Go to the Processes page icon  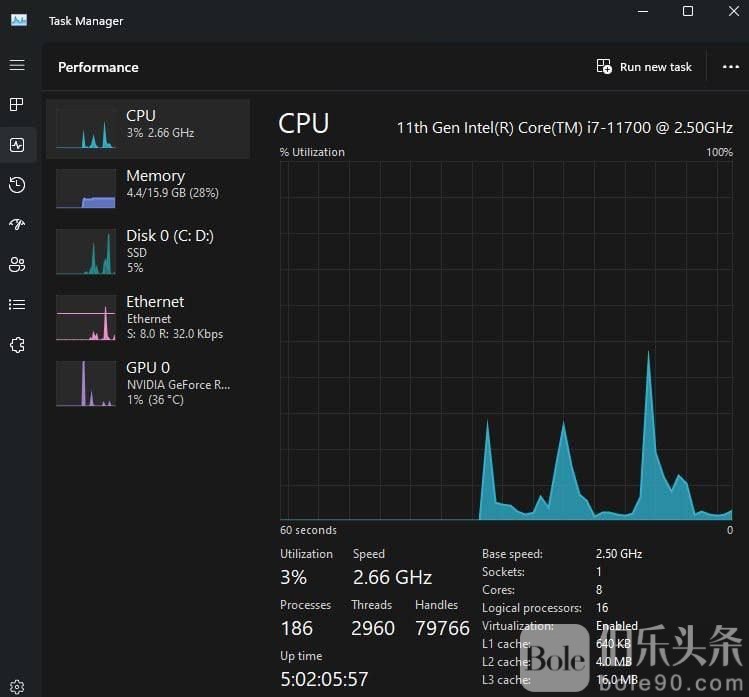pos(17,104)
